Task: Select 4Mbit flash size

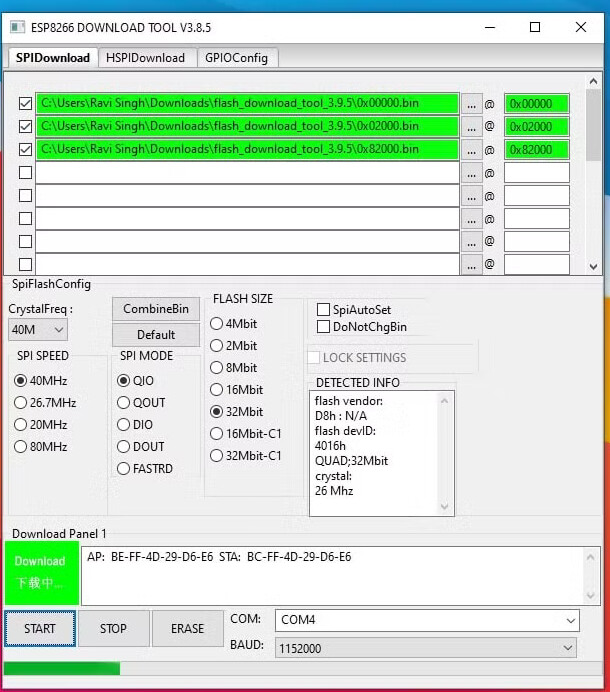Action: 216,323
